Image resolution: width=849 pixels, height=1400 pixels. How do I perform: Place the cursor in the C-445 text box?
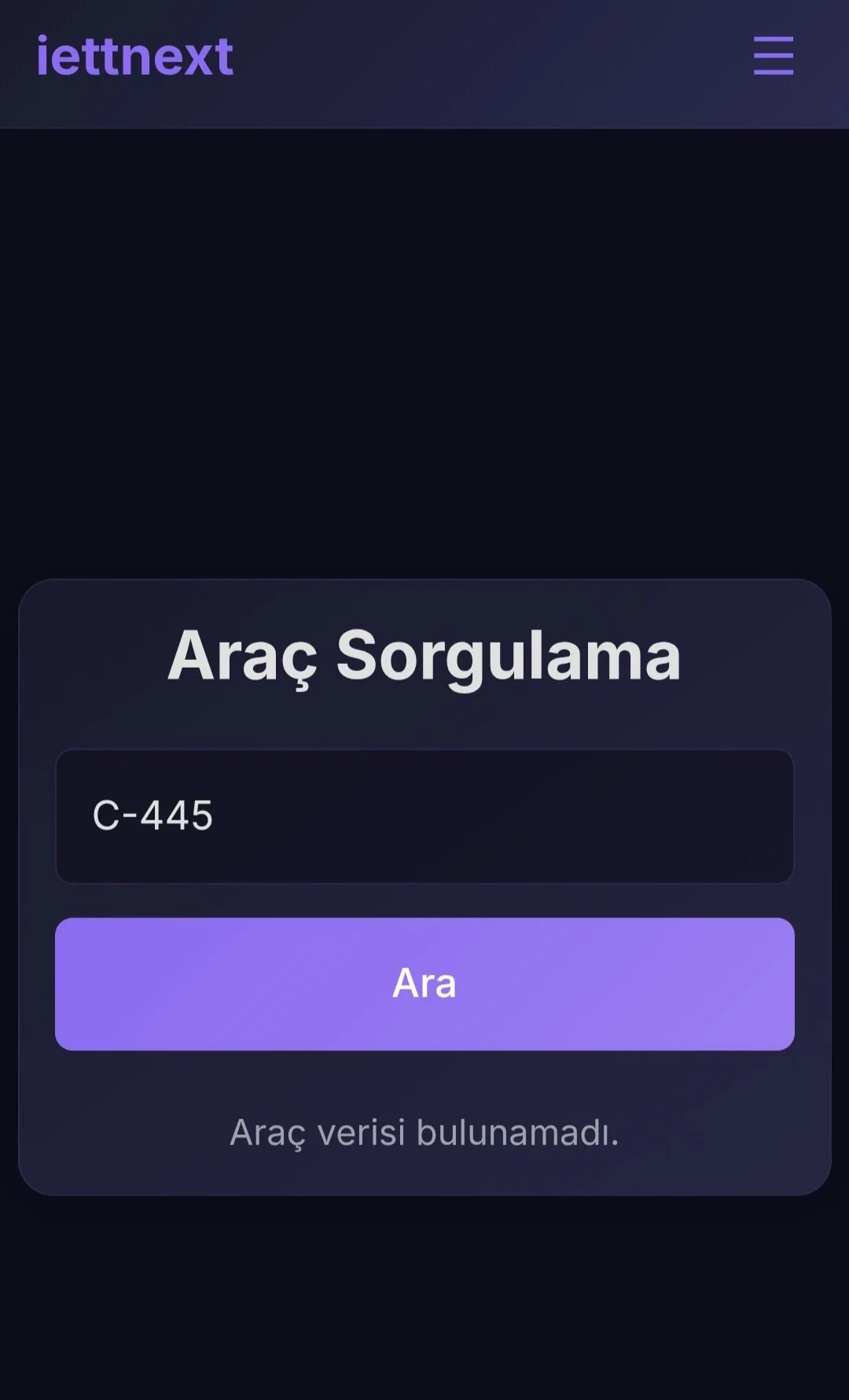pyautogui.click(x=424, y=816)
